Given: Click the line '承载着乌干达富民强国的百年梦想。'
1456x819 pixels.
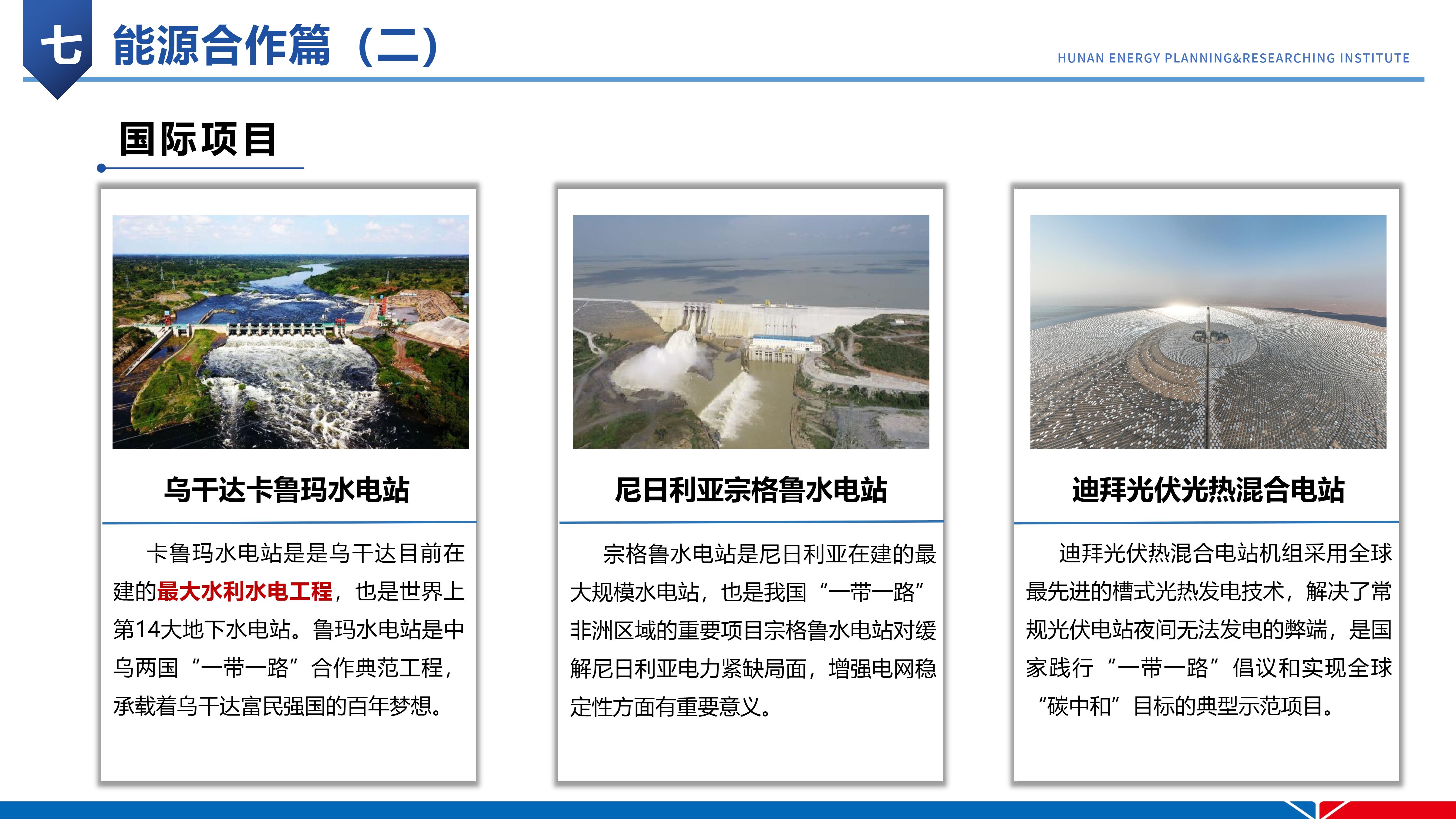Looking at the screenshot, I should (x=278, y=706).
